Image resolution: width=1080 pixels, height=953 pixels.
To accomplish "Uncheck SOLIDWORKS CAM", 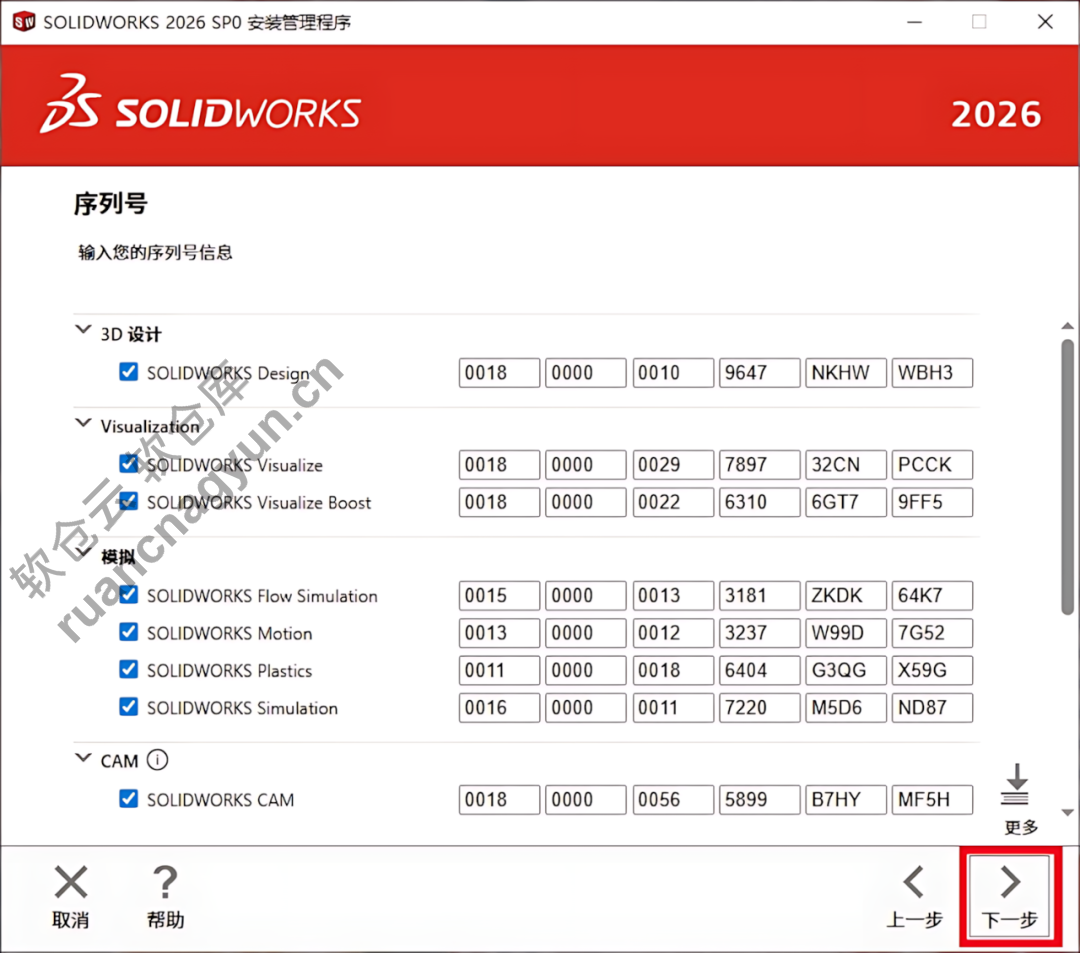I will (128, 799).
